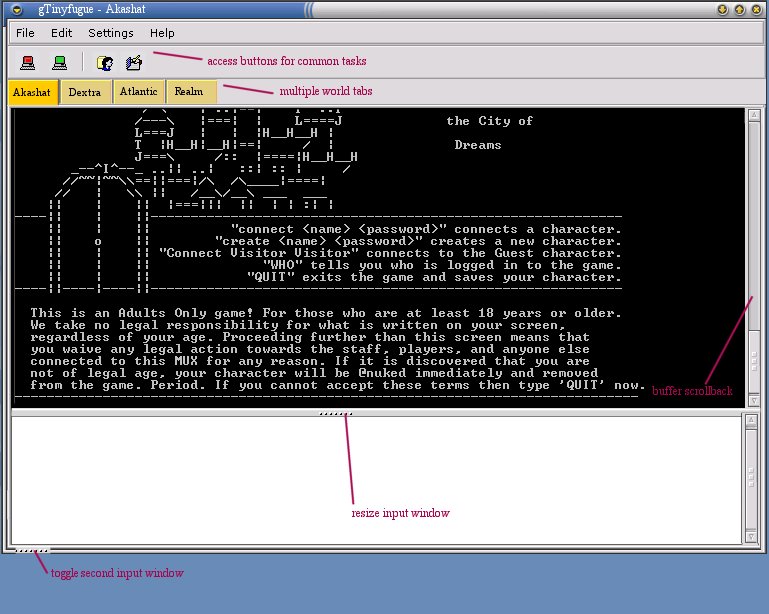The width and height of the screenshot is (769, 614).
Task: Click the output buffer scrollbar thumb
Action: click(x=754, y=361)
